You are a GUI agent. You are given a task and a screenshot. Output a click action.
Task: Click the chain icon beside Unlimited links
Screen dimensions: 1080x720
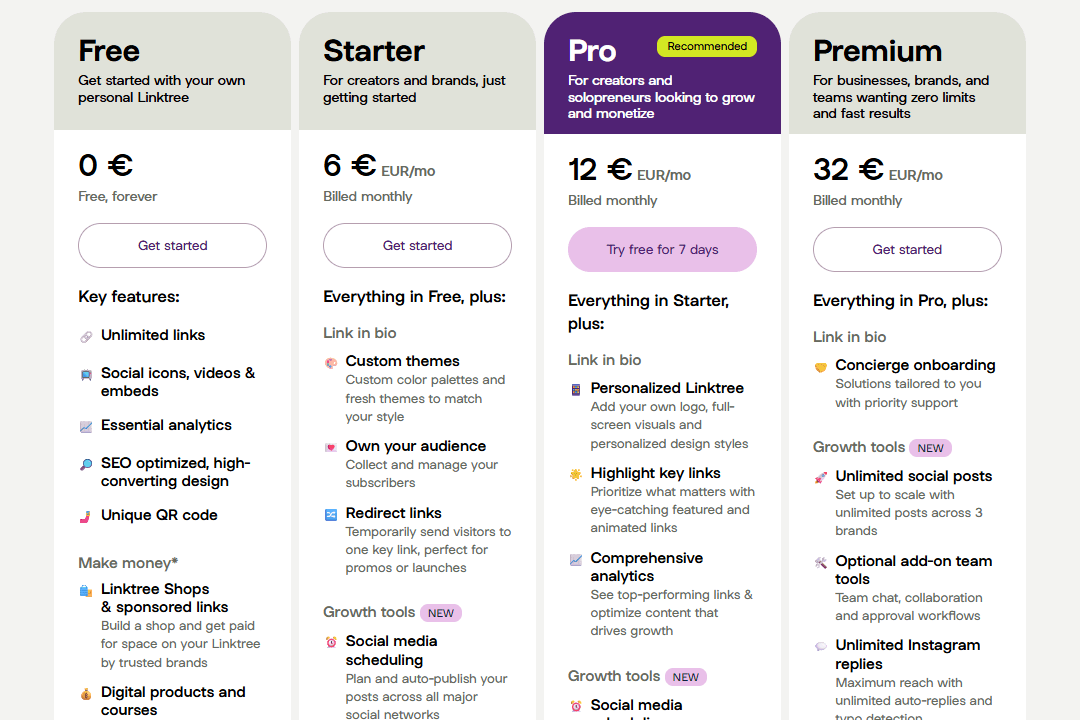click(x=85, y=334)
